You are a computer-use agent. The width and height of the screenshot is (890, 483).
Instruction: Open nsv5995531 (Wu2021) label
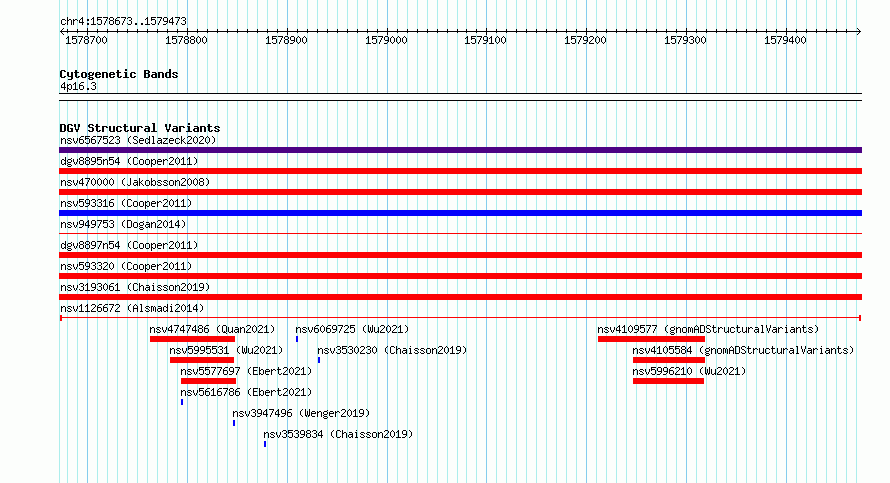coord(226,350)
